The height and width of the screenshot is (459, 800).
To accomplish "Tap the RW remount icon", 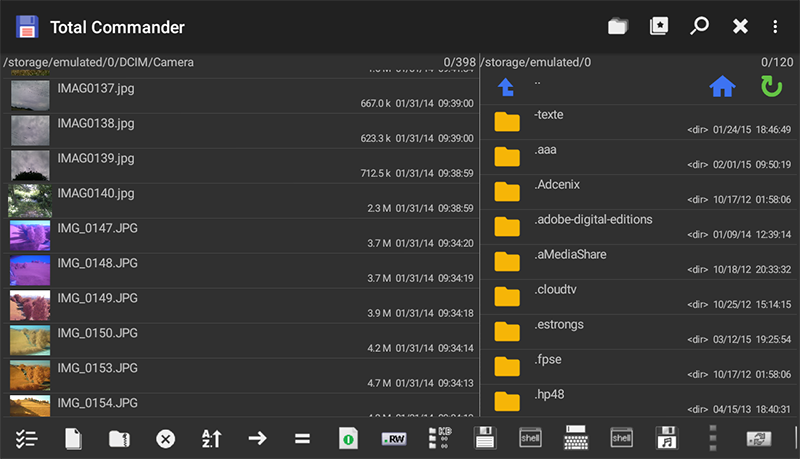I will click(394, 439).
